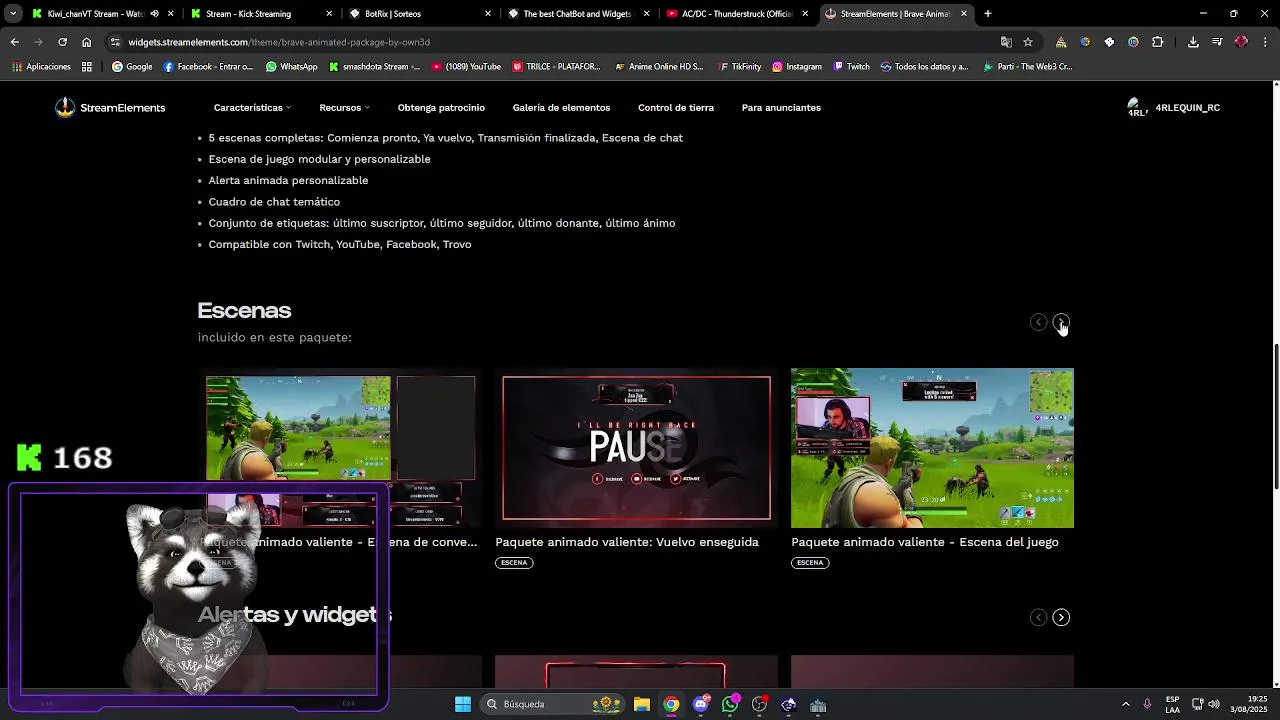The image size is (1280, 720).
Task: Expand the Recursos menu
Action: [344, 108]
